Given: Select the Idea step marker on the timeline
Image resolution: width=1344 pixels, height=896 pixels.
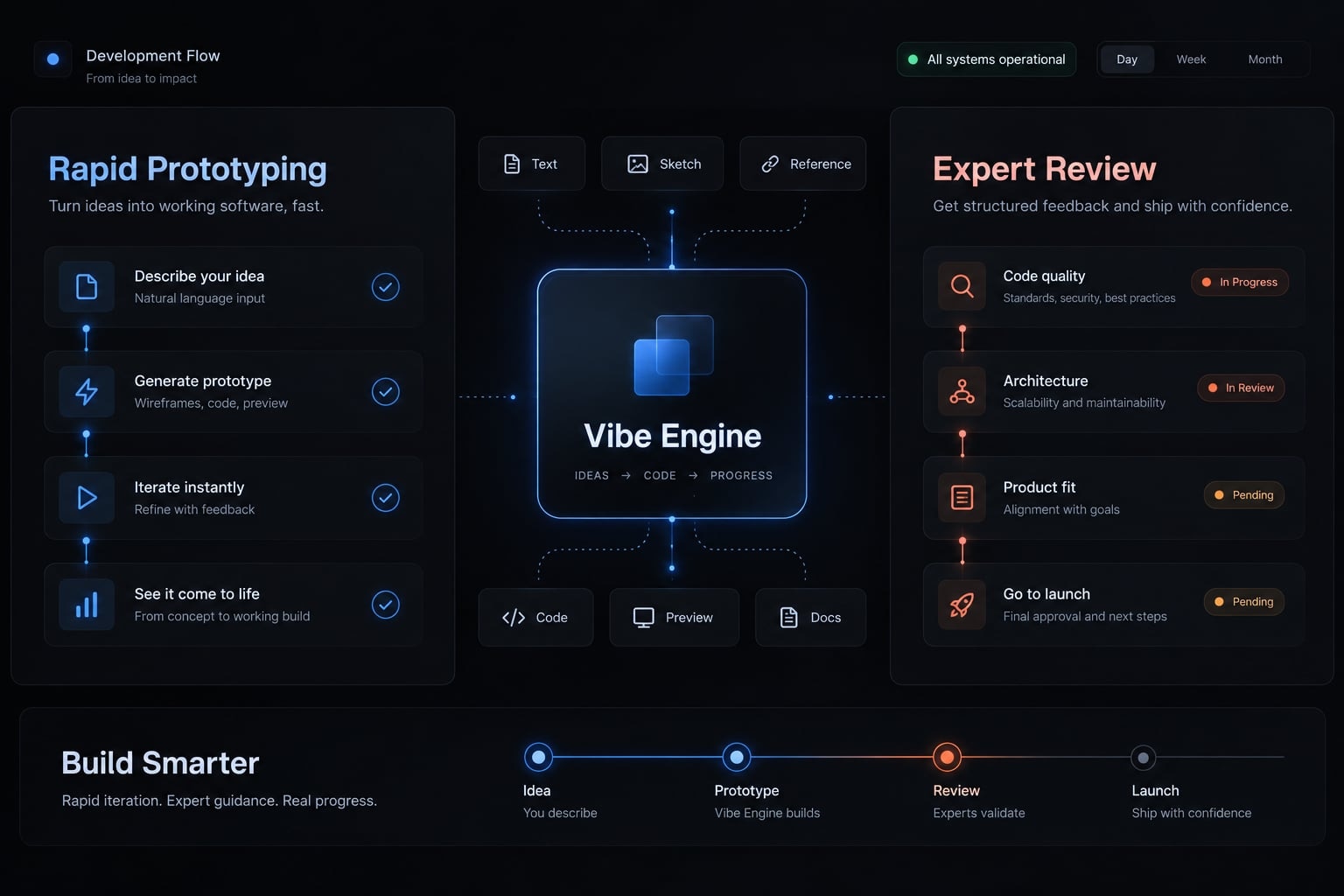Looking at the screenshot, I should 538,757.
